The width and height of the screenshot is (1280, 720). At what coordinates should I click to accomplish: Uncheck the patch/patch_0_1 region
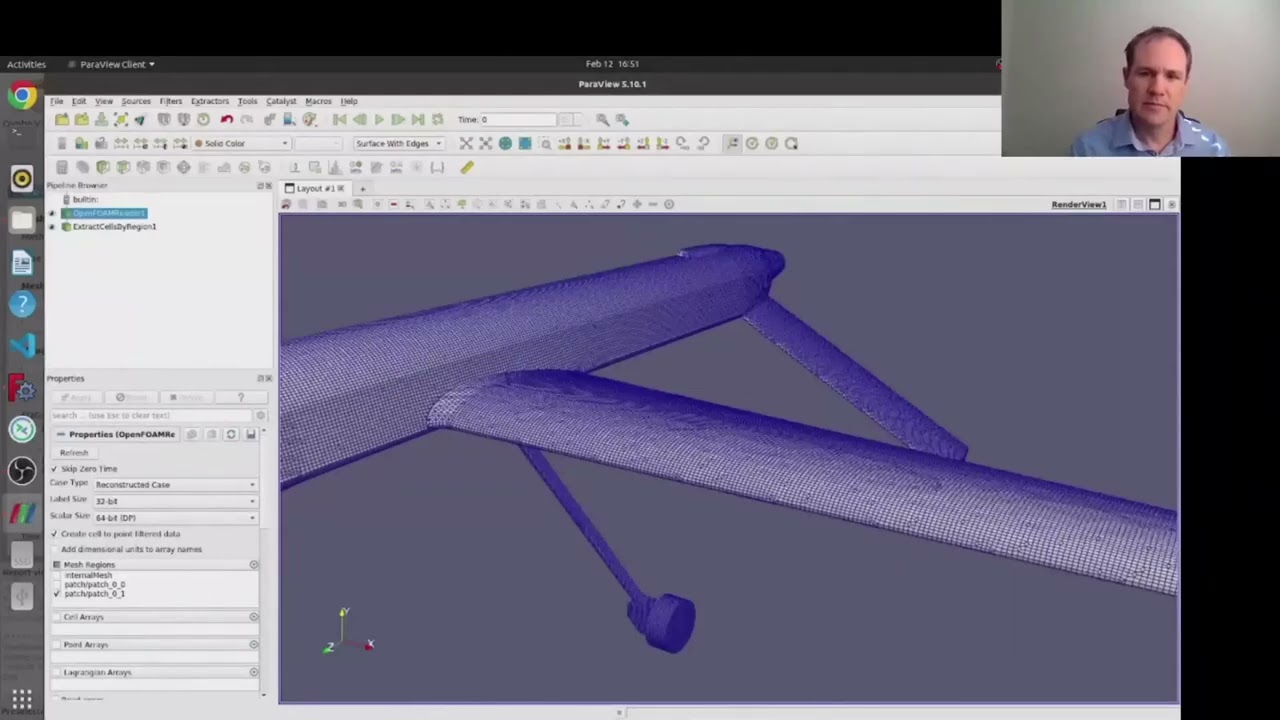pyautogui.click(x=58, y=593)
